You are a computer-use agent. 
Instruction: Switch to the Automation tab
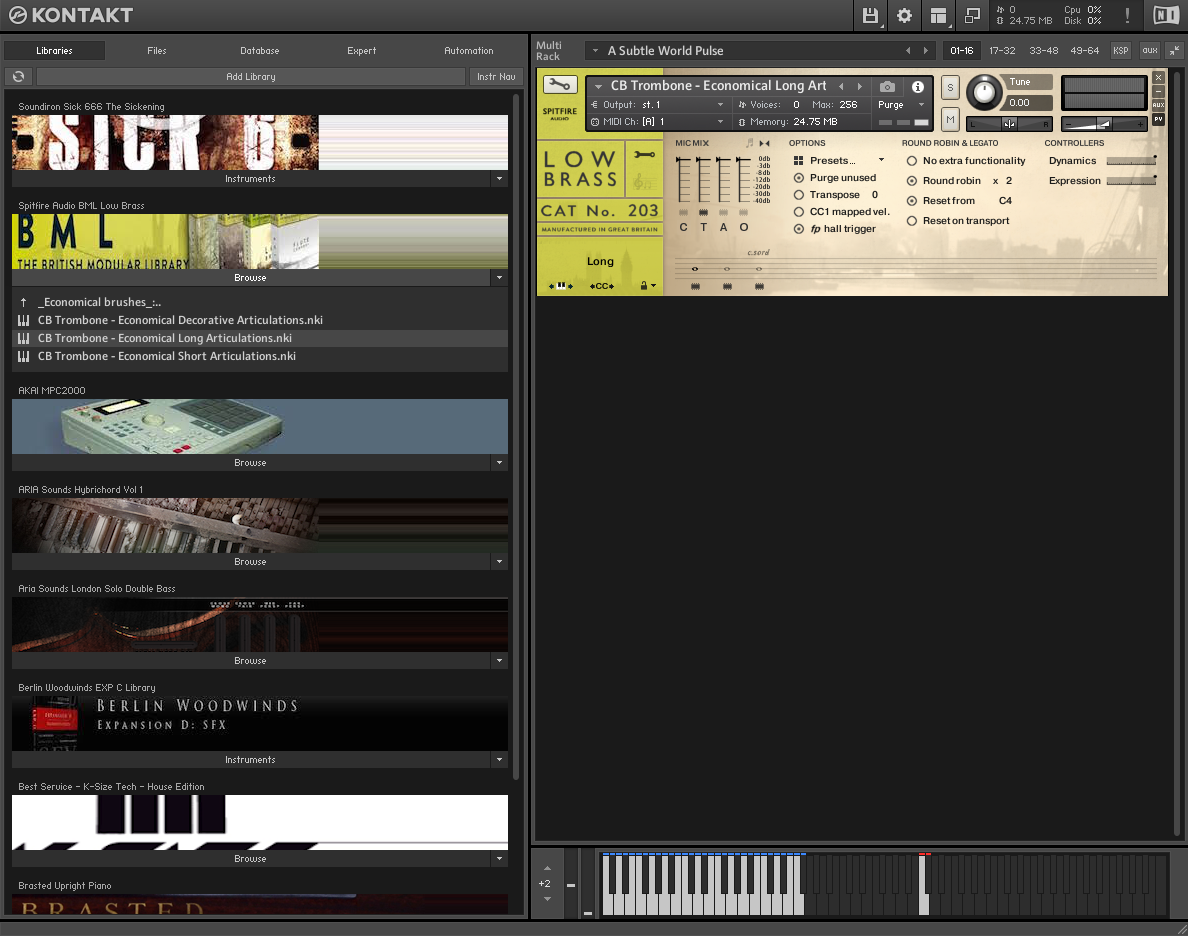click(468, 51)
